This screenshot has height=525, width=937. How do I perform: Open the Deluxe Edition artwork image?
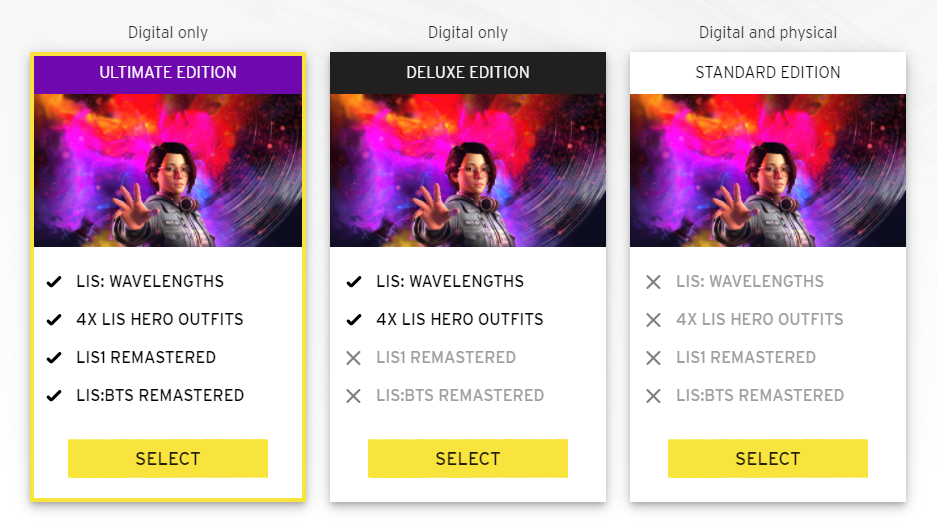pos(467,170)
